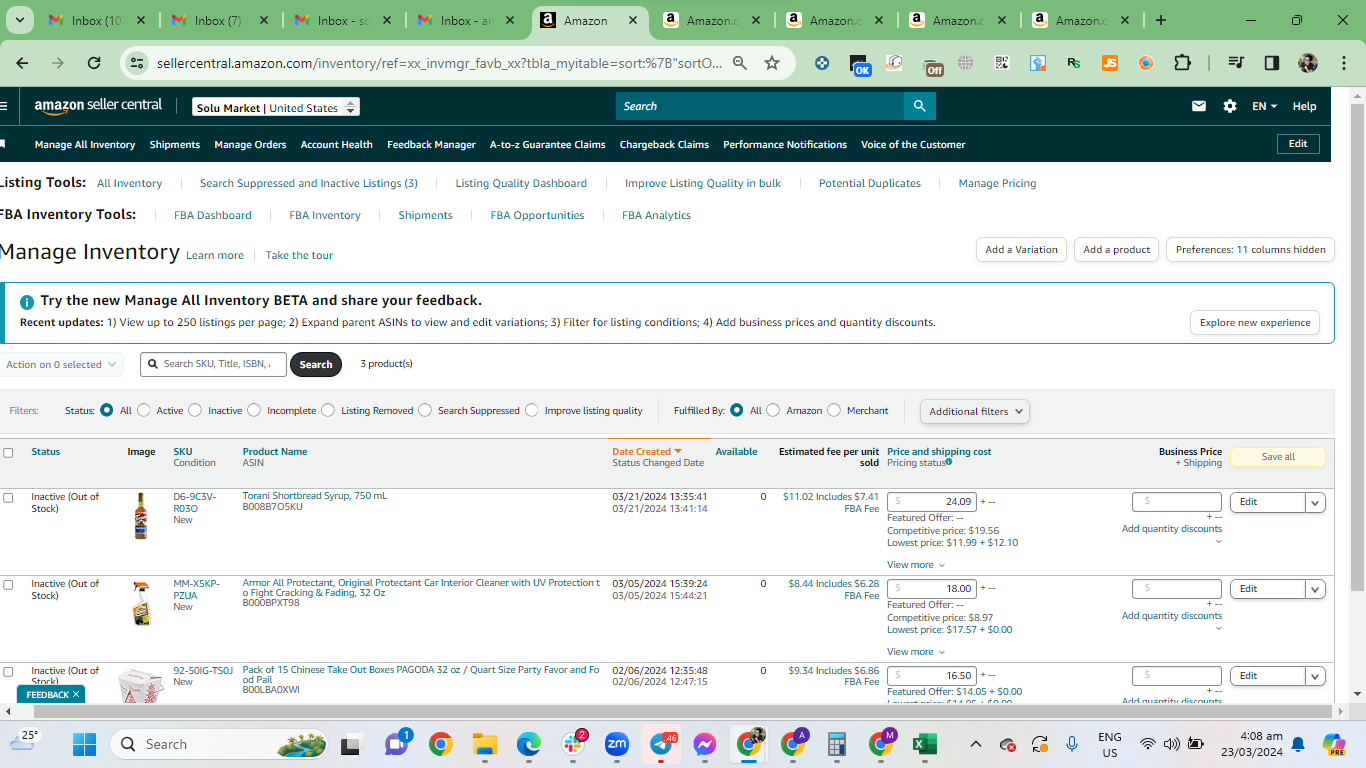The image size is (1366, 768).
Task: Open the Edit dropdown arrow for Armor All
Action: coord(1315,590)
